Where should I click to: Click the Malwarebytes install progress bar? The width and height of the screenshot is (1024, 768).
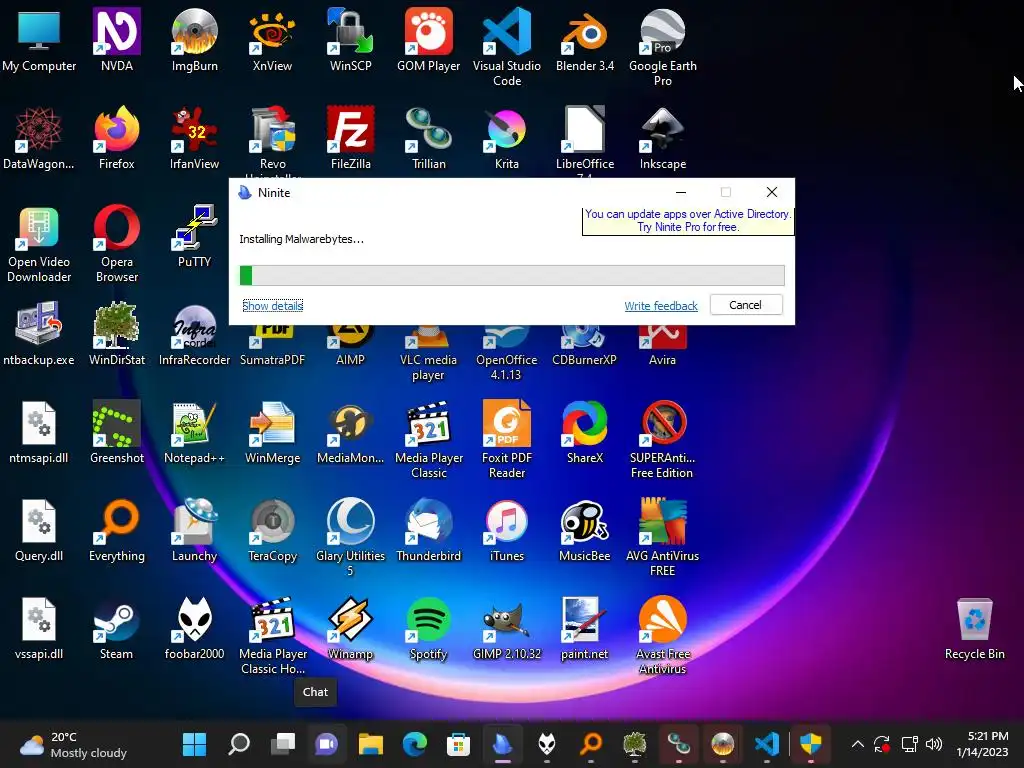(x=512, y=275)
